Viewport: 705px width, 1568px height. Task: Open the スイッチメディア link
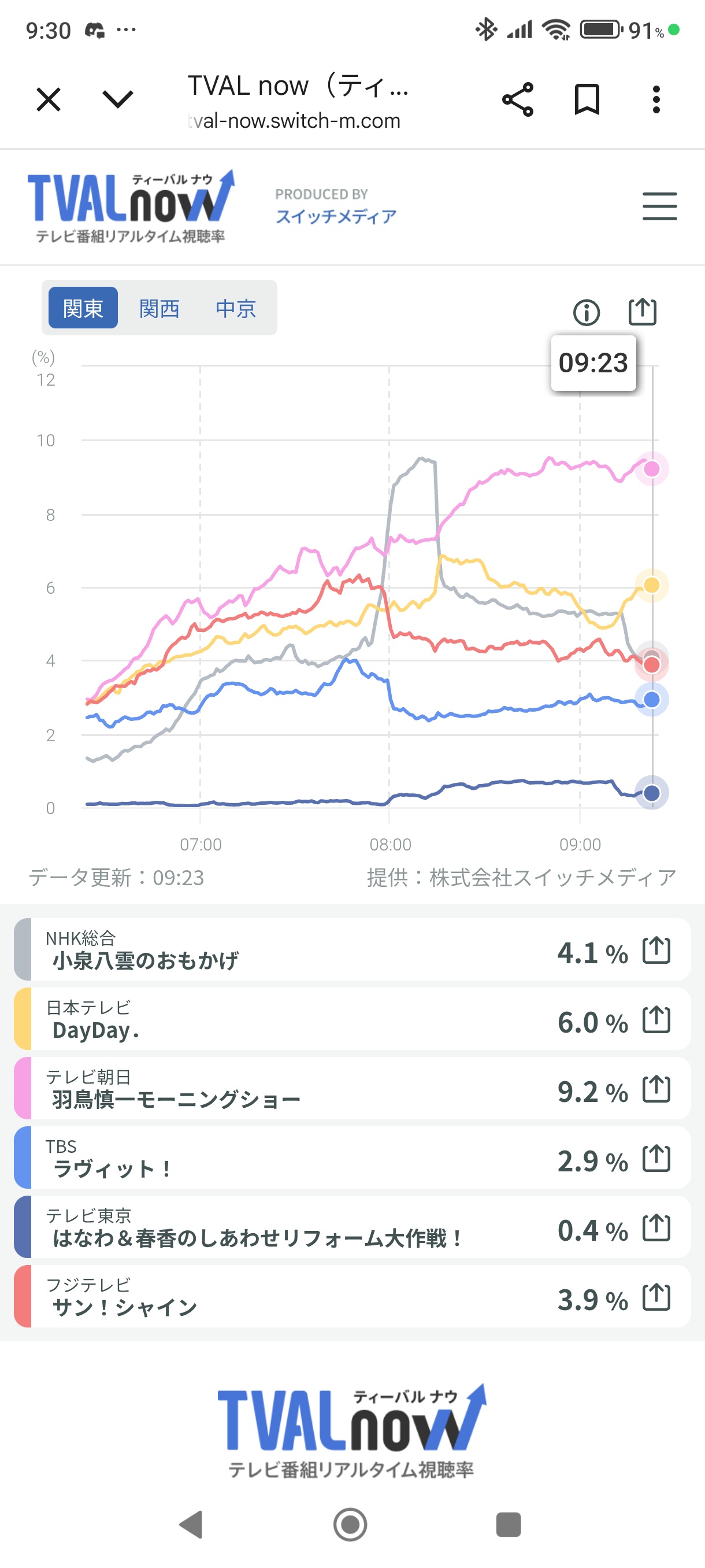point(336,216)
